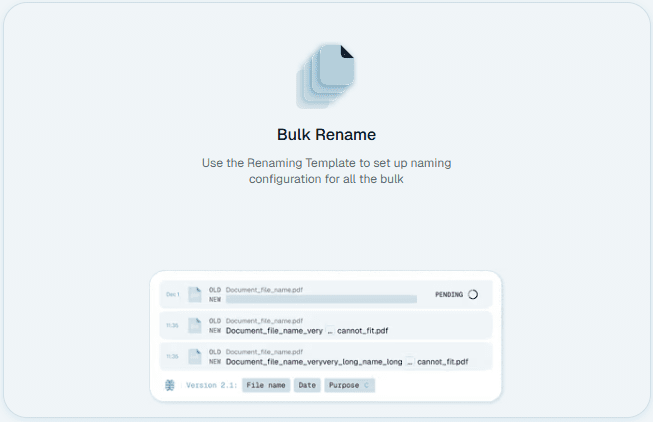Click the pending spinner circle icon
Image resolution: width=653 pixels, height=422 pixels.
[x=473, y=295]
